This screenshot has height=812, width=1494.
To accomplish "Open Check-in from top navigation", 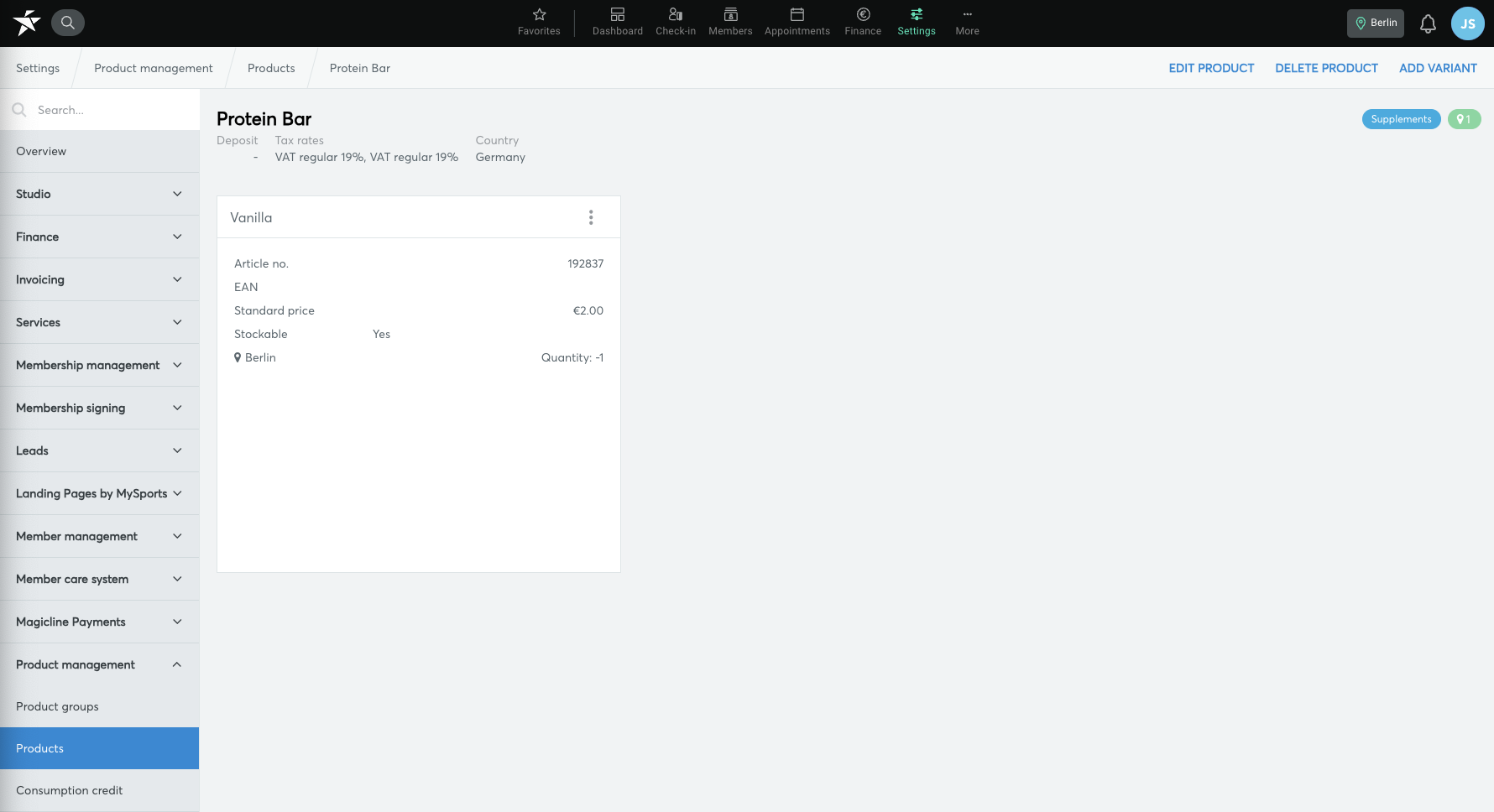I will click(x=676, y=23).
